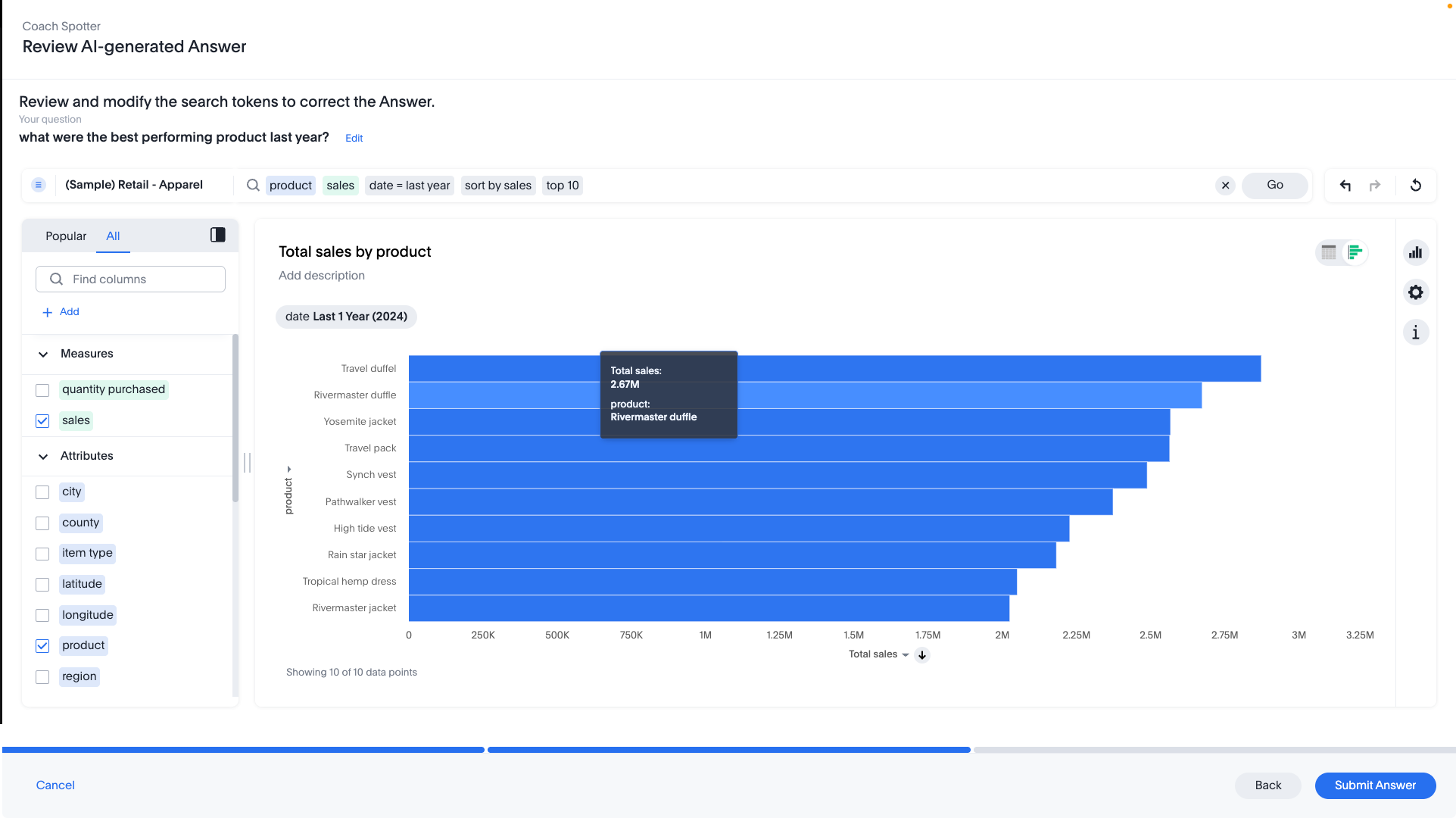This screenshot has width=1456, height=818.
Task: Collapse the Attributes section
Action: click(43, 457)
